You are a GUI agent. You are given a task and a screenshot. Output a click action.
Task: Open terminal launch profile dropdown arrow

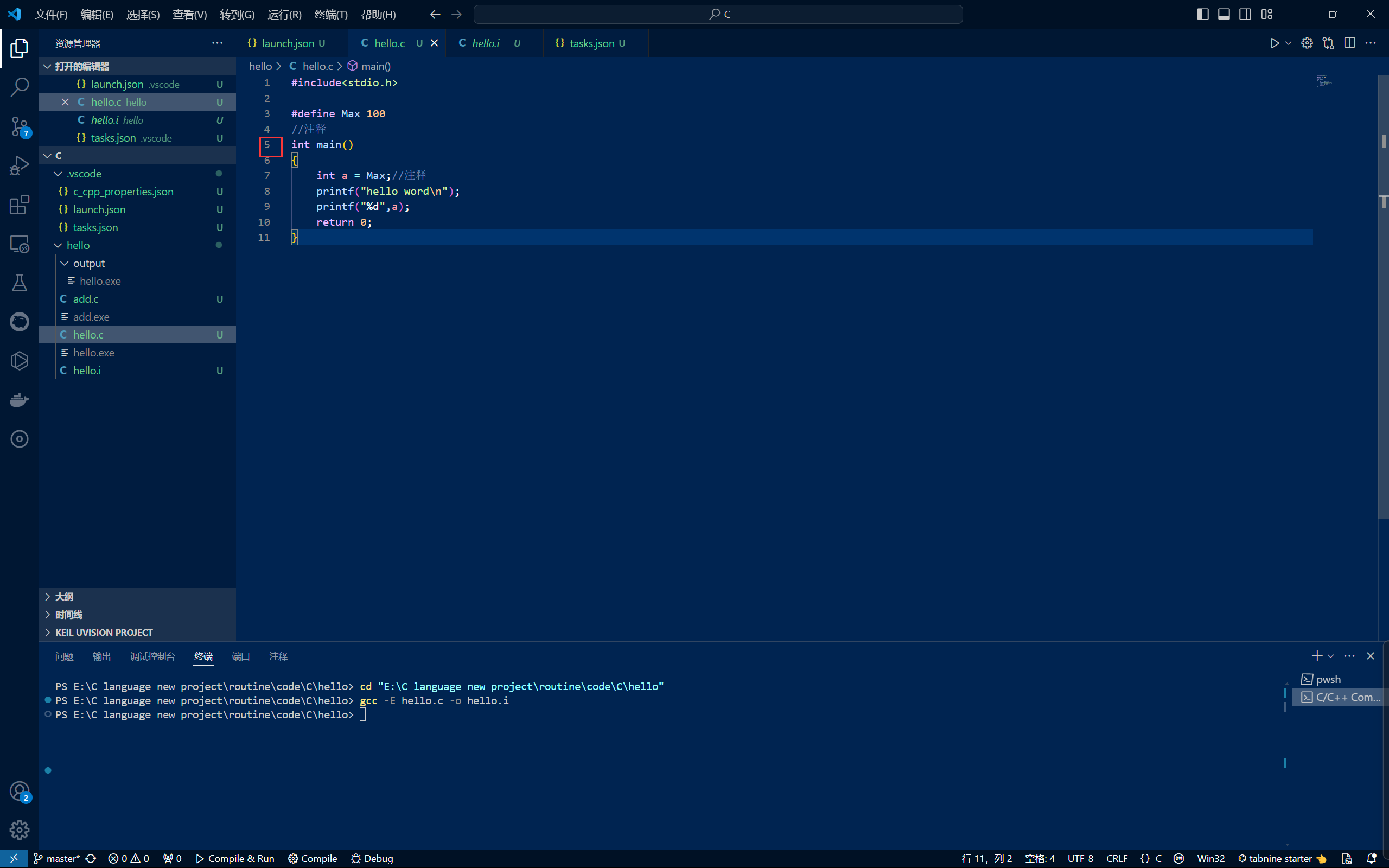[x=1330, y=655]
